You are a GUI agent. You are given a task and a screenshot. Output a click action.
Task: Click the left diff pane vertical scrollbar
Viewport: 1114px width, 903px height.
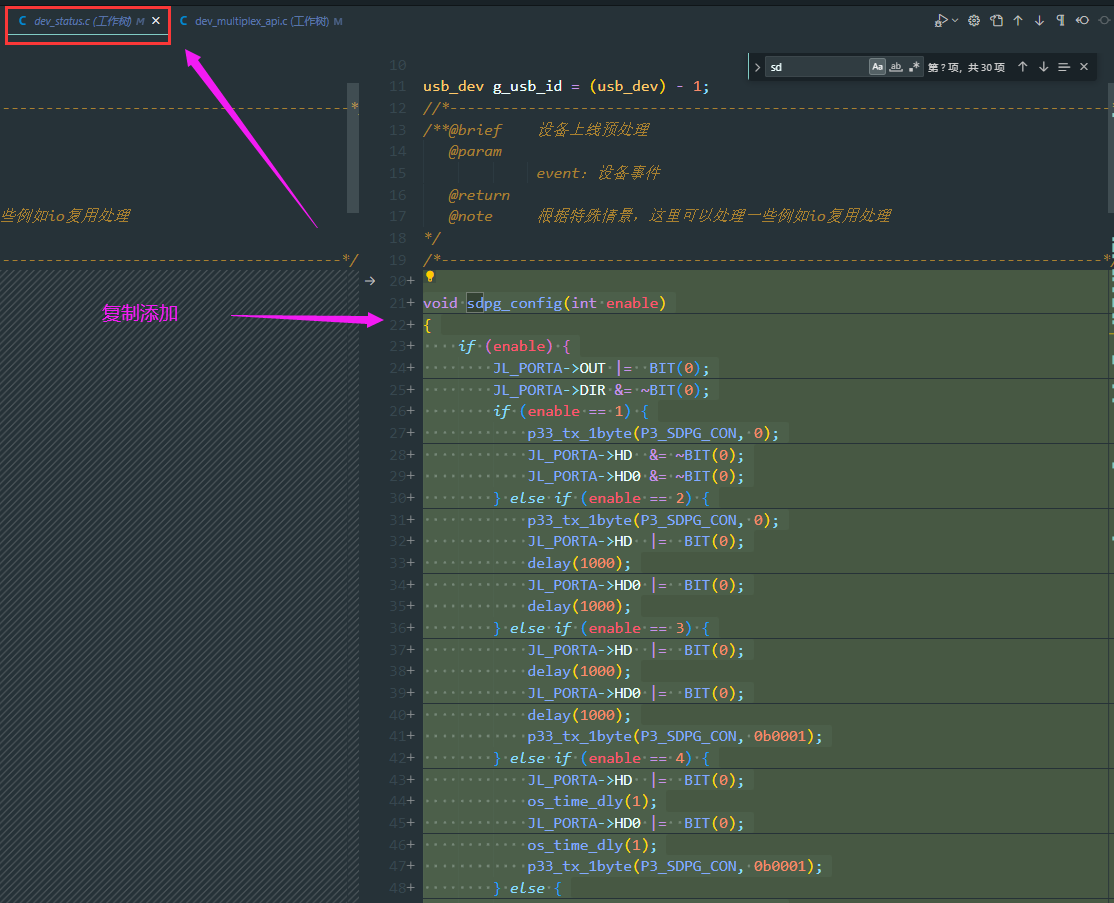tap(352, 148)
